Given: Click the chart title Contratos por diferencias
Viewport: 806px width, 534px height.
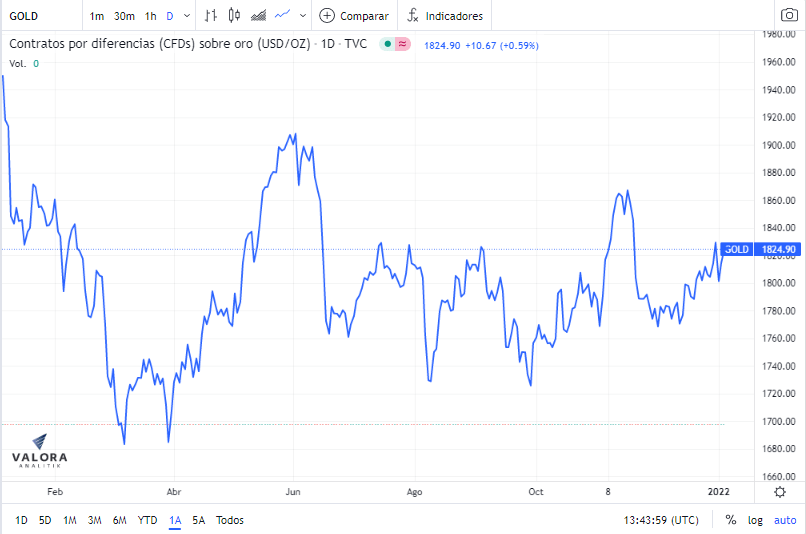Looking at the screenshot, I should 188,44.
